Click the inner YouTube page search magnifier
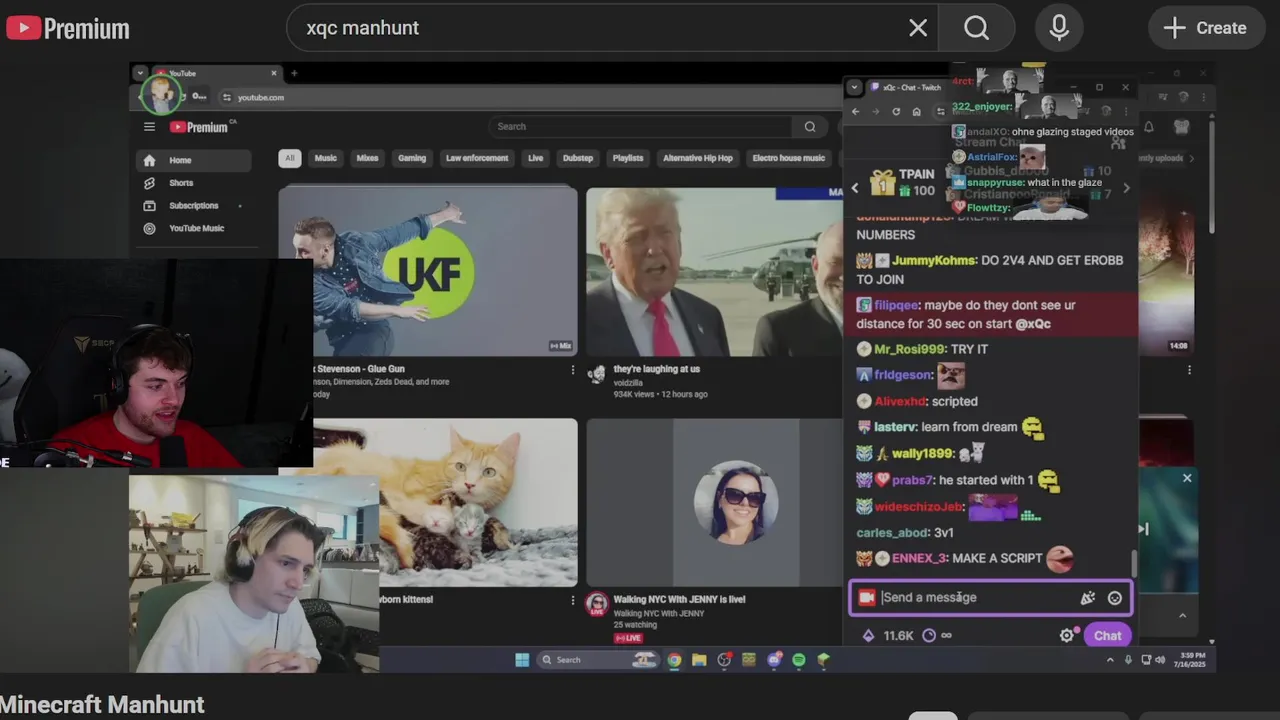 809,126
